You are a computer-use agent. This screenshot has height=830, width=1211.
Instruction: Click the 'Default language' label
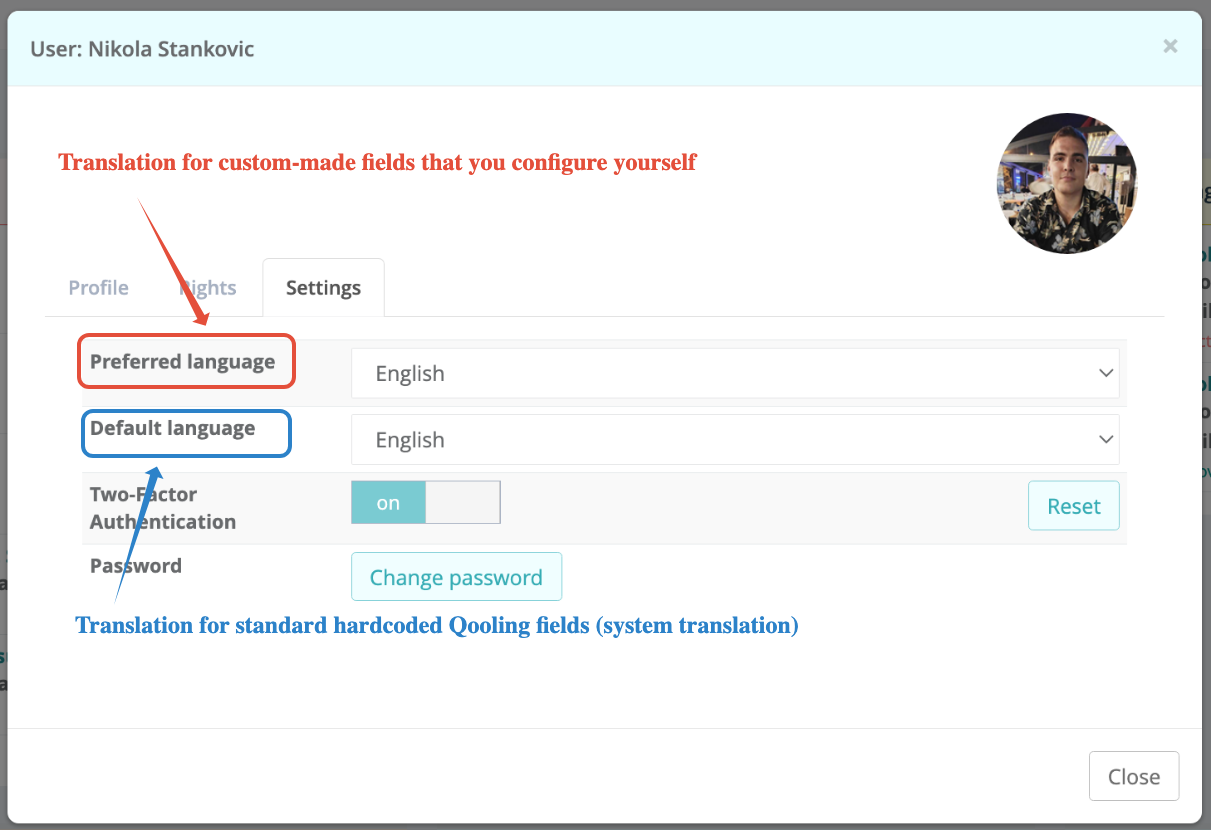coord(172,428)
